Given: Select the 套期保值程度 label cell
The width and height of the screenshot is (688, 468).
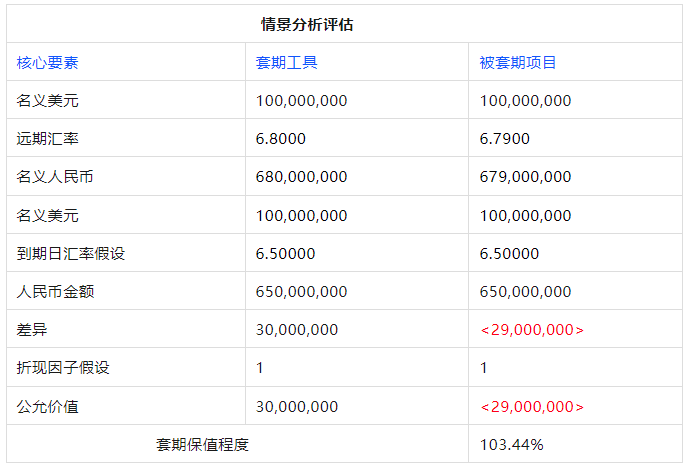Looking at the screenshot, I should [202, 445].
